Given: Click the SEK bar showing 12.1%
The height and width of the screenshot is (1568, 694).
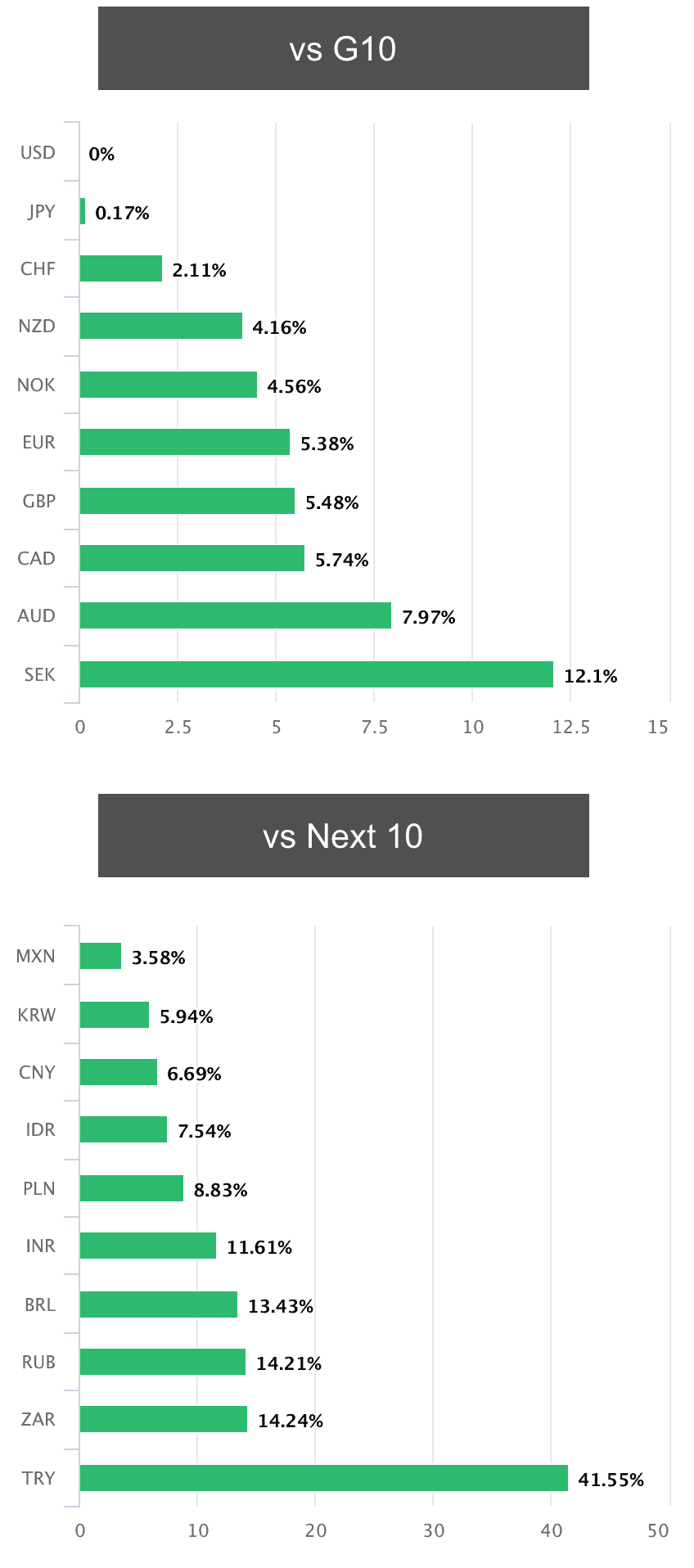Looking at the screenshot, I should (x=316, y=674).
